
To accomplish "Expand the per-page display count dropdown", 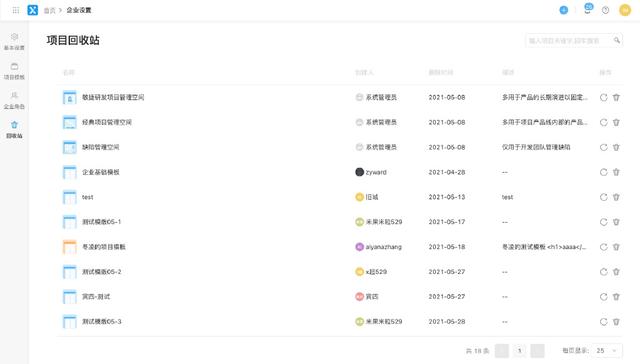I will tap(607, 351).
